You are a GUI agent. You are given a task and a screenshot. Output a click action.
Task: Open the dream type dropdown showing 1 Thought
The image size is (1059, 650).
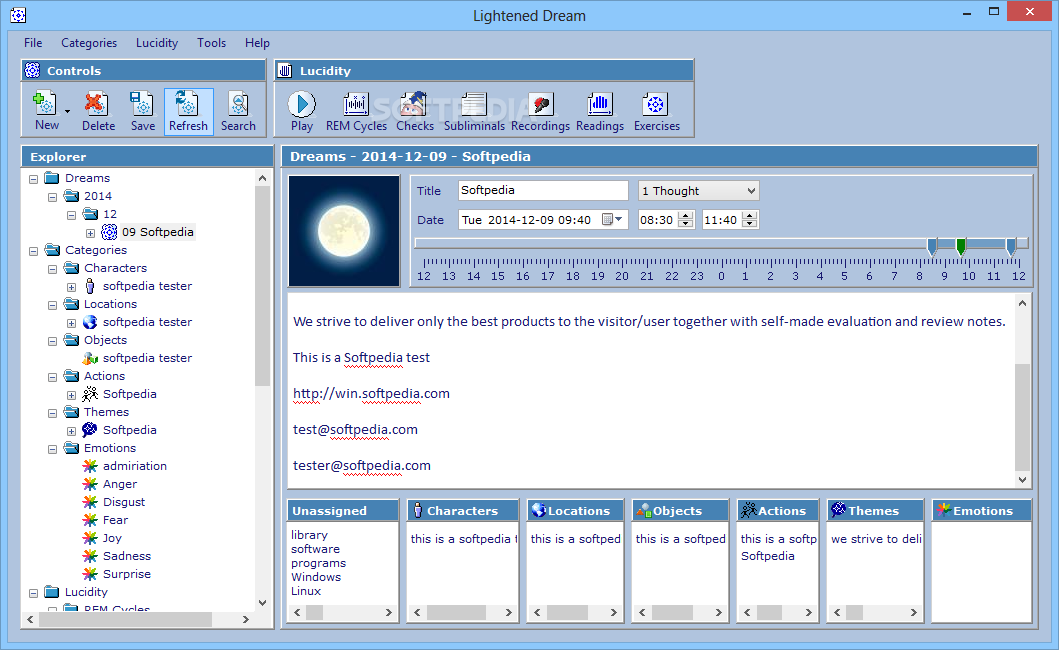click(x=698, y=191)
